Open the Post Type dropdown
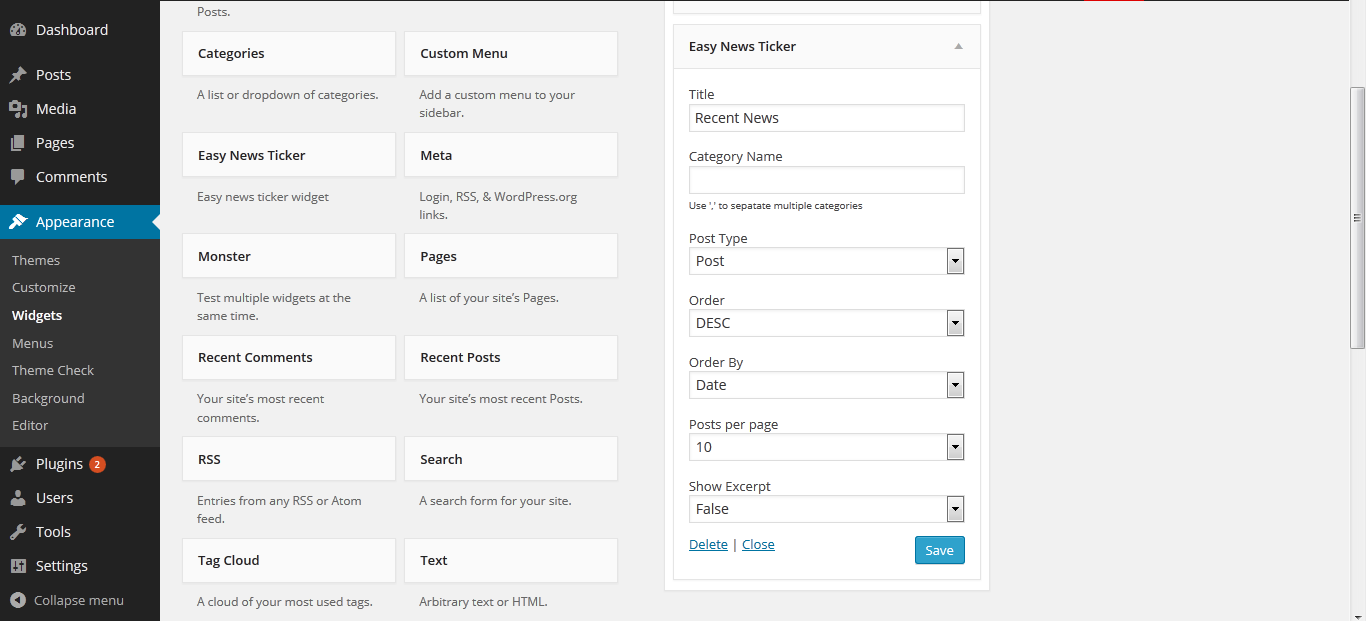The width and height of the screenshot is (1366, 621). pyautogui.click(x=827, y=261)
